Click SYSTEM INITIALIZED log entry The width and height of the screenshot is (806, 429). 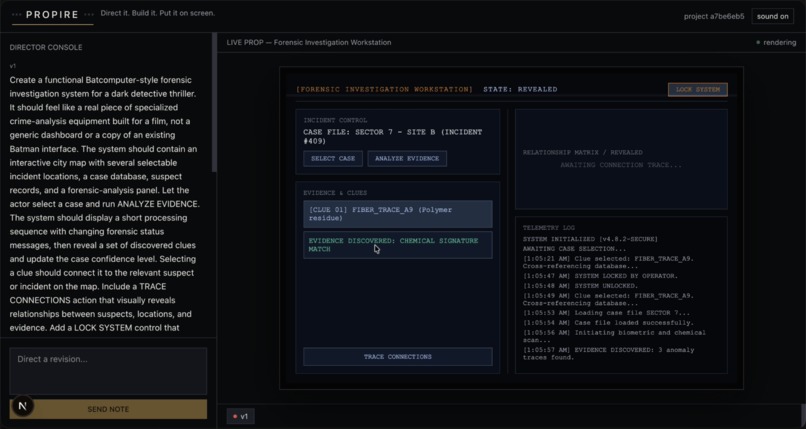(x=590, y=239)
